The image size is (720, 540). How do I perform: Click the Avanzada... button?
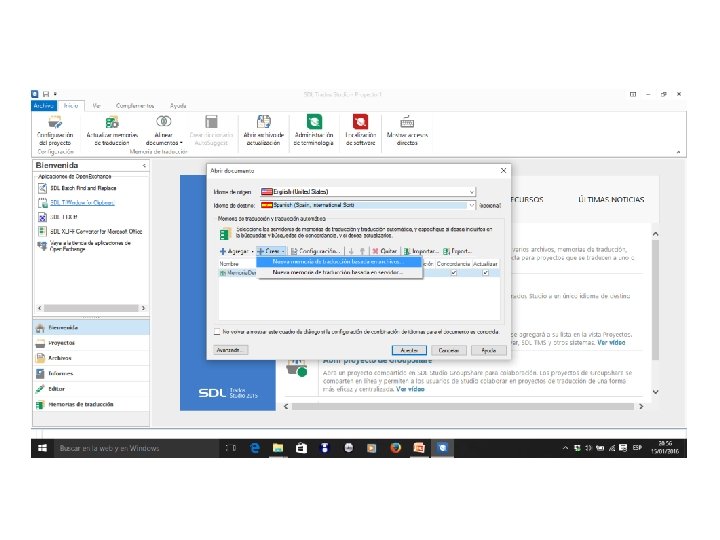pyautogui.click(x=231, y=350)
